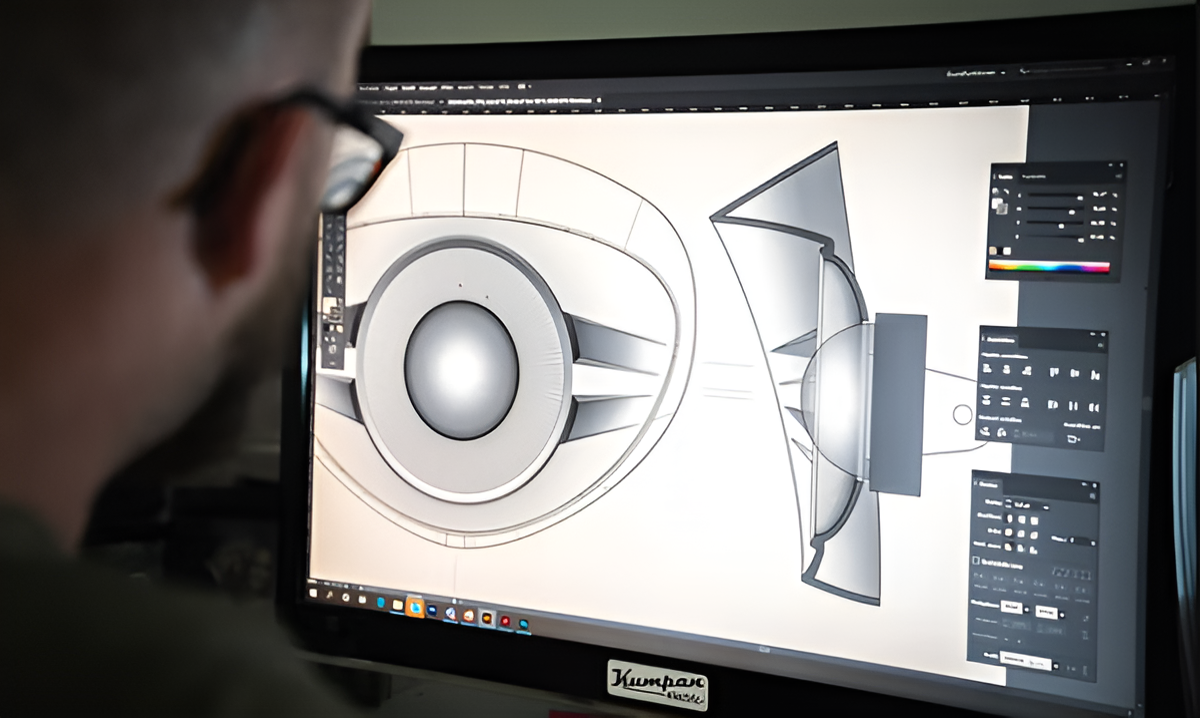Select the miter join corner option
The width and height of the screenshot is (1200, 718).
click(x=1009, y=533)
